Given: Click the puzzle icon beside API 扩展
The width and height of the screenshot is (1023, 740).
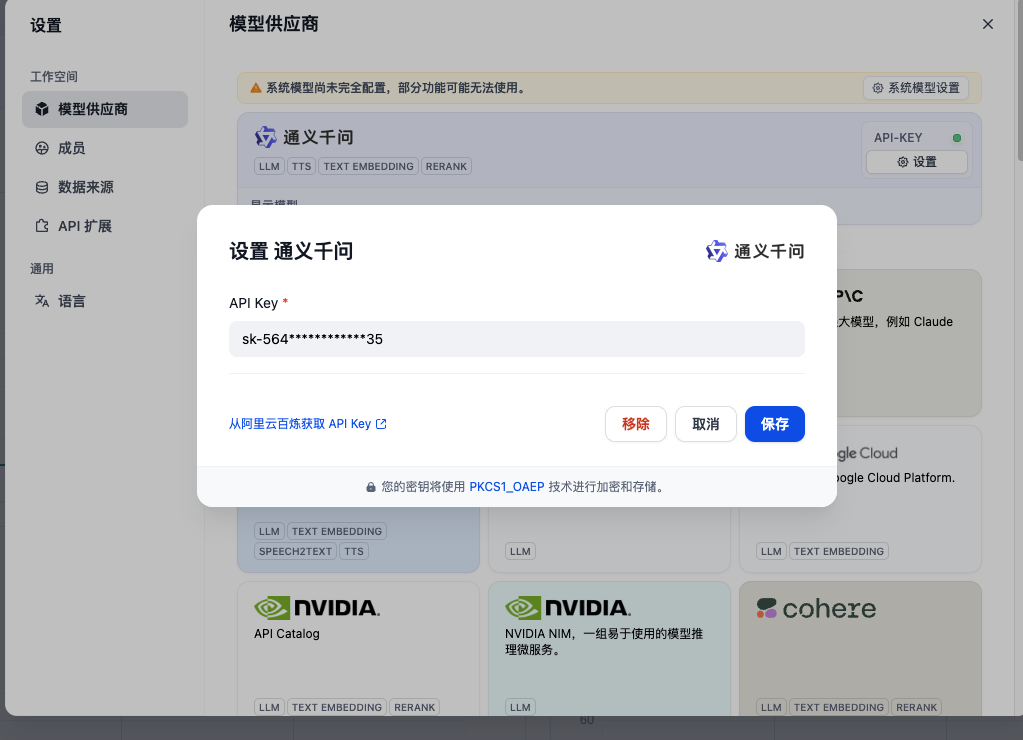Looking at the screenshot, I should (x=42, y=226).
